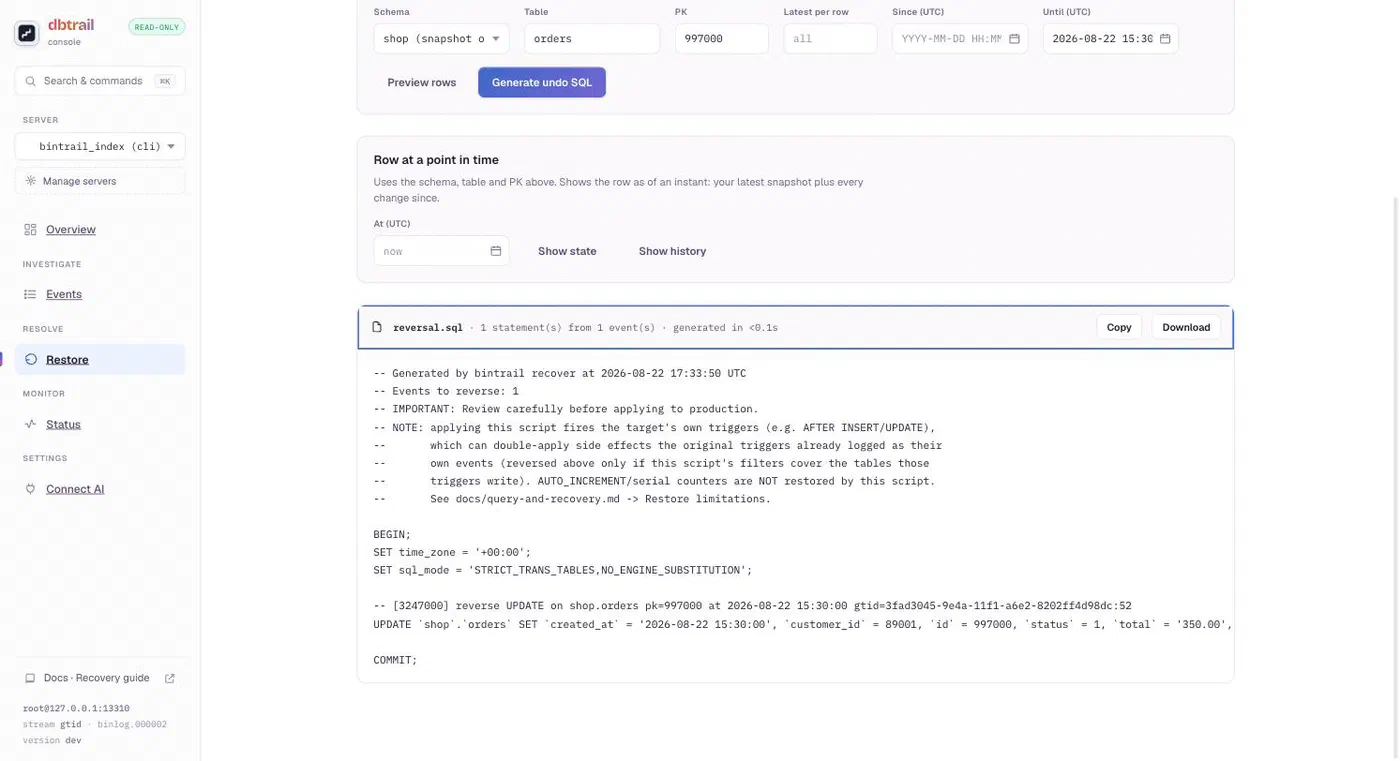Screen dimensions: 1400x761
Task: Go to the Events section
Action: tap(64, 294)
